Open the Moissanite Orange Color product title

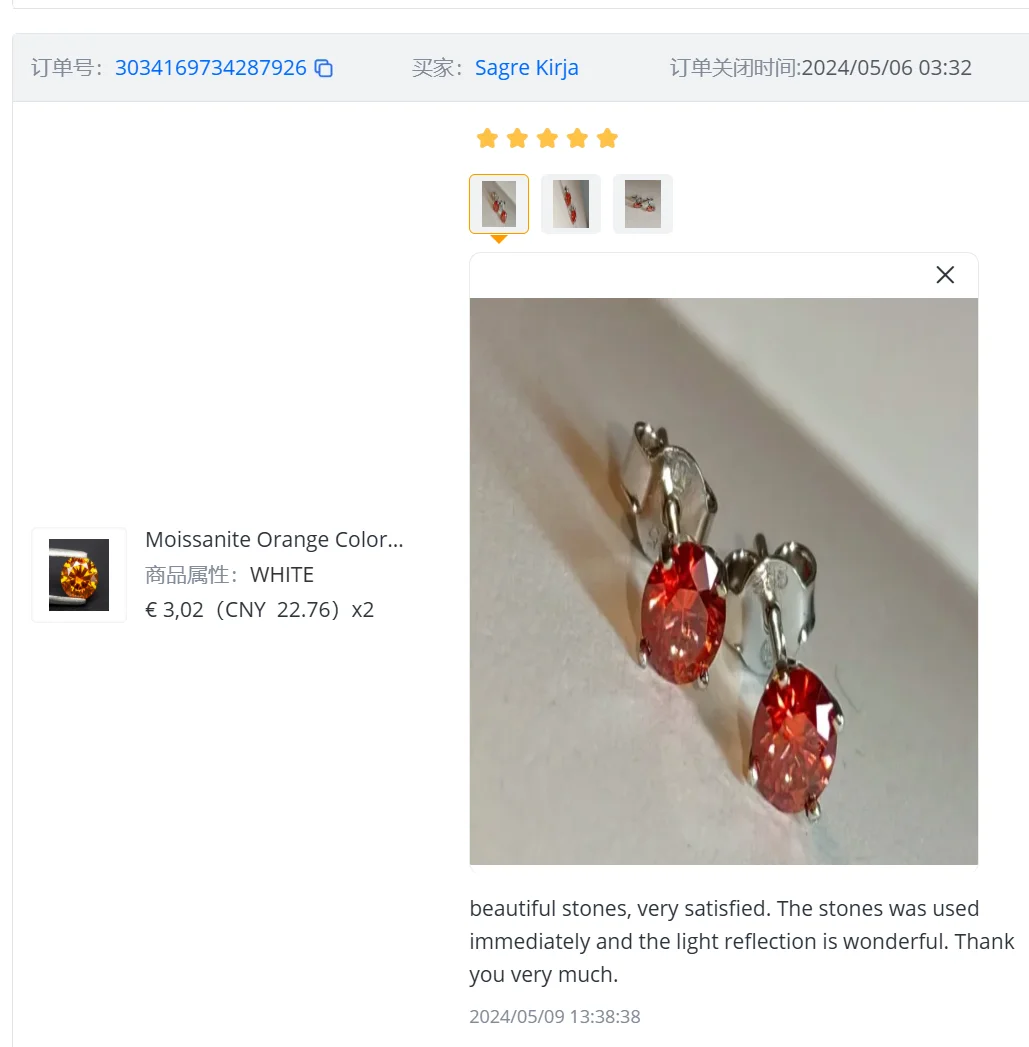click(x=274, y=539)
